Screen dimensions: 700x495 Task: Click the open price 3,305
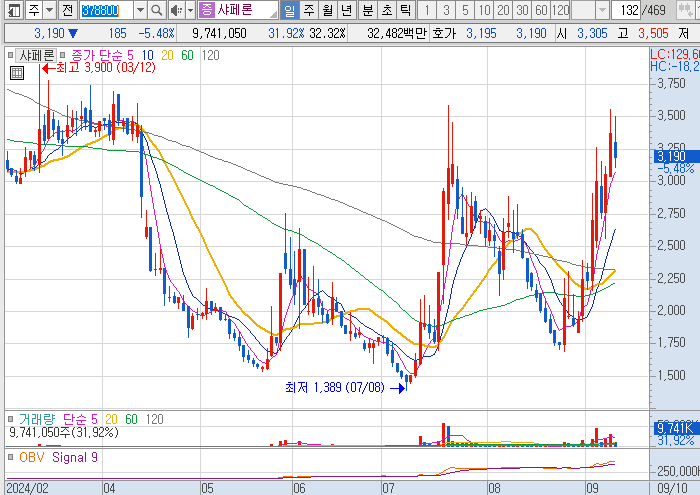click(x=592, y=33)
